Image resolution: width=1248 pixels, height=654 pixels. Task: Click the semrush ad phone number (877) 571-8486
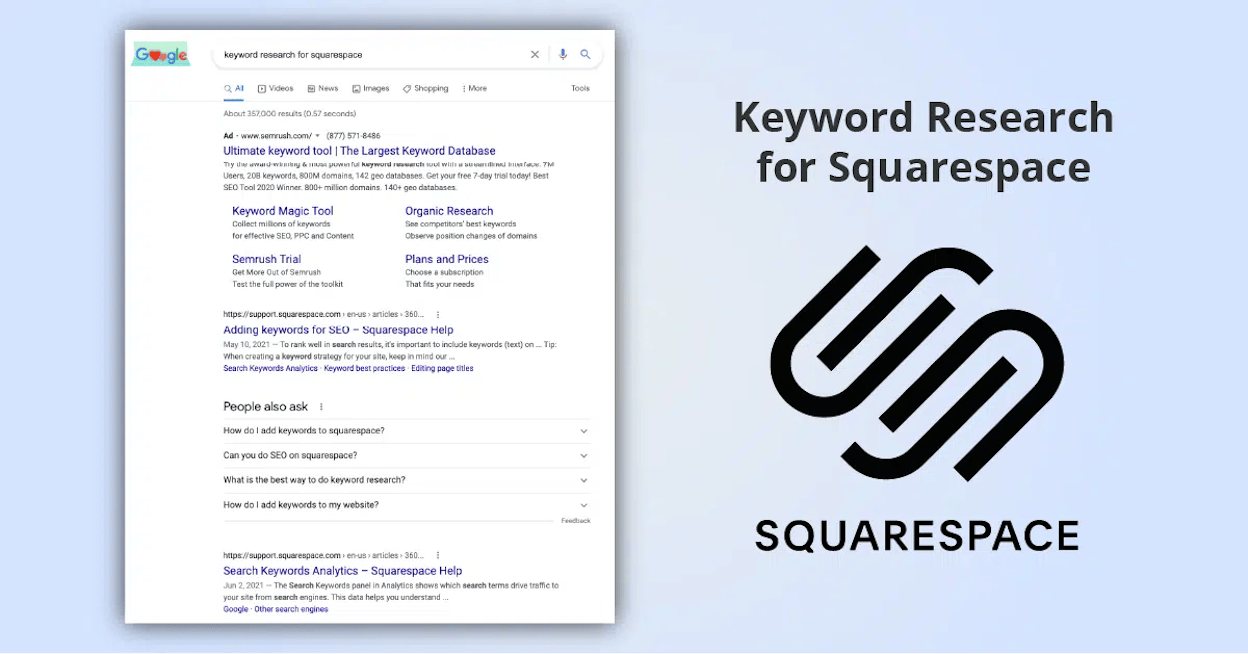click(x=353, y=135)
